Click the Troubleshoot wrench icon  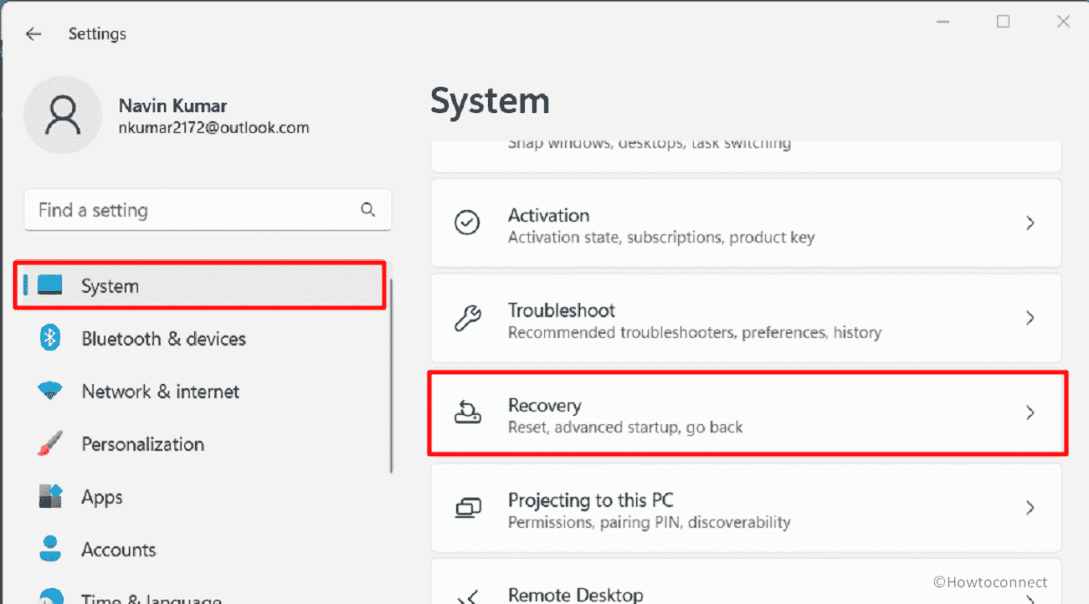pyautogui.click(x=467, y=318)
